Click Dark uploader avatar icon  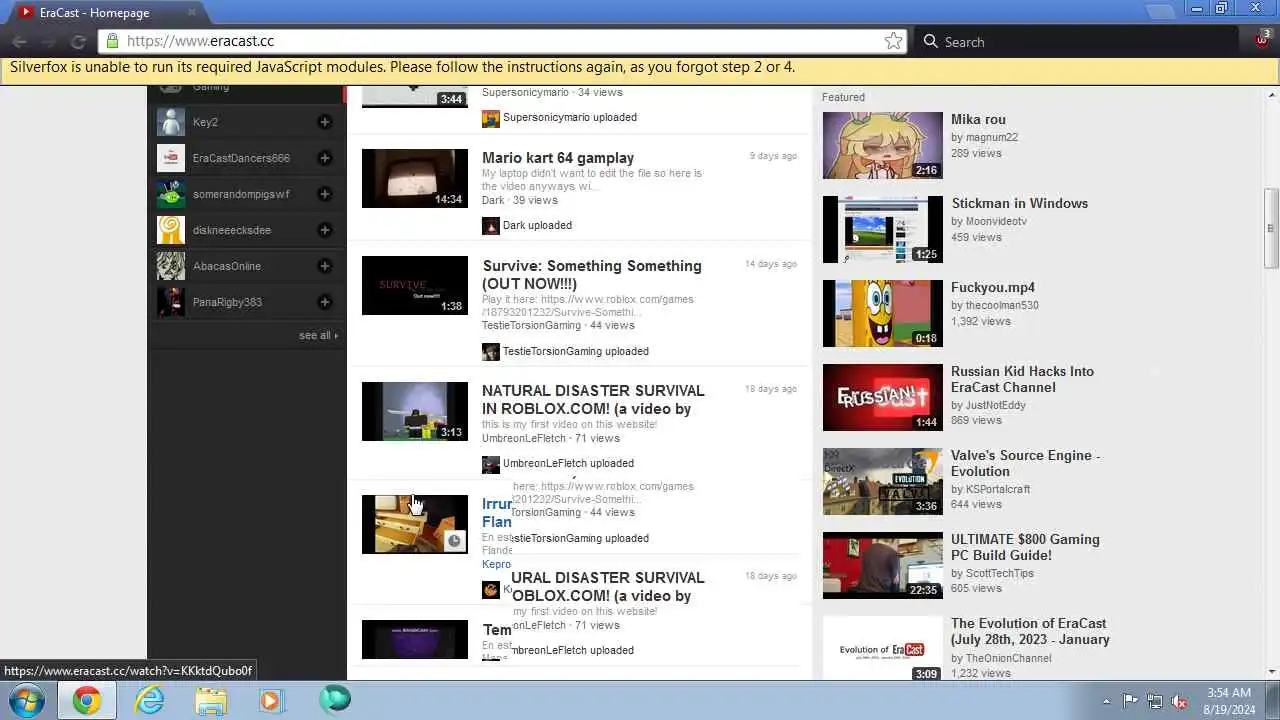[x=490, y=226]
